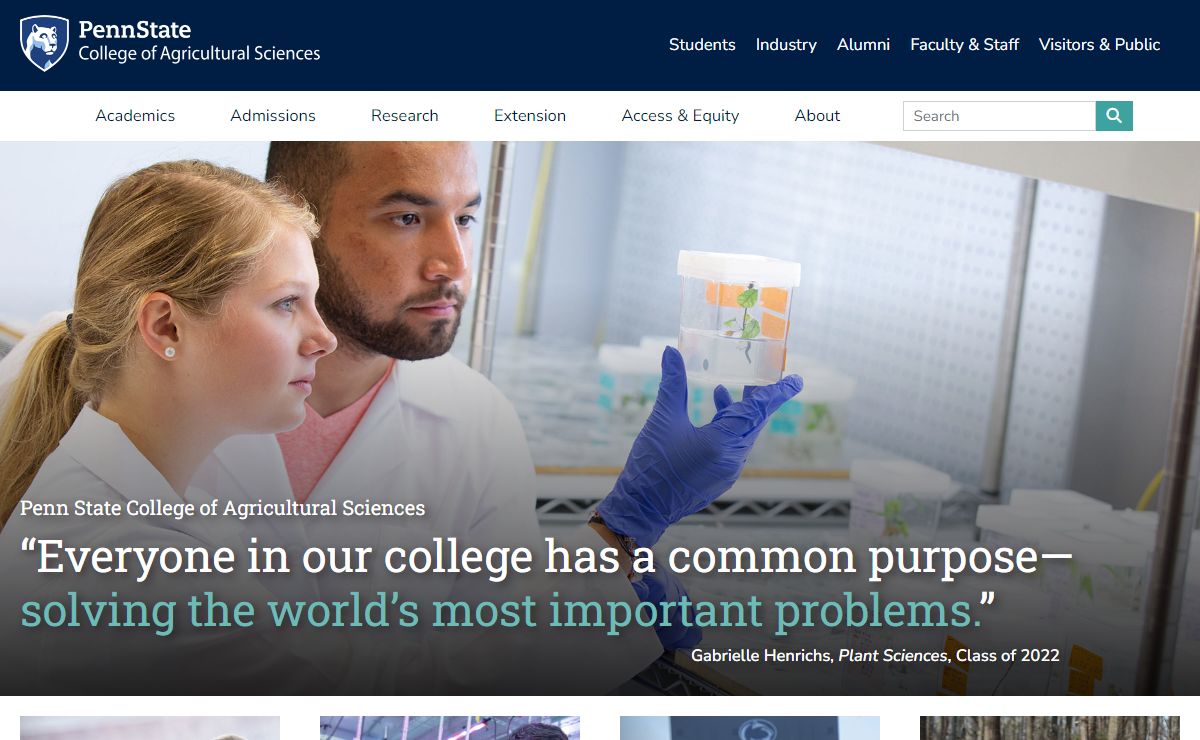Open the Admissions menu

[273, 116]
